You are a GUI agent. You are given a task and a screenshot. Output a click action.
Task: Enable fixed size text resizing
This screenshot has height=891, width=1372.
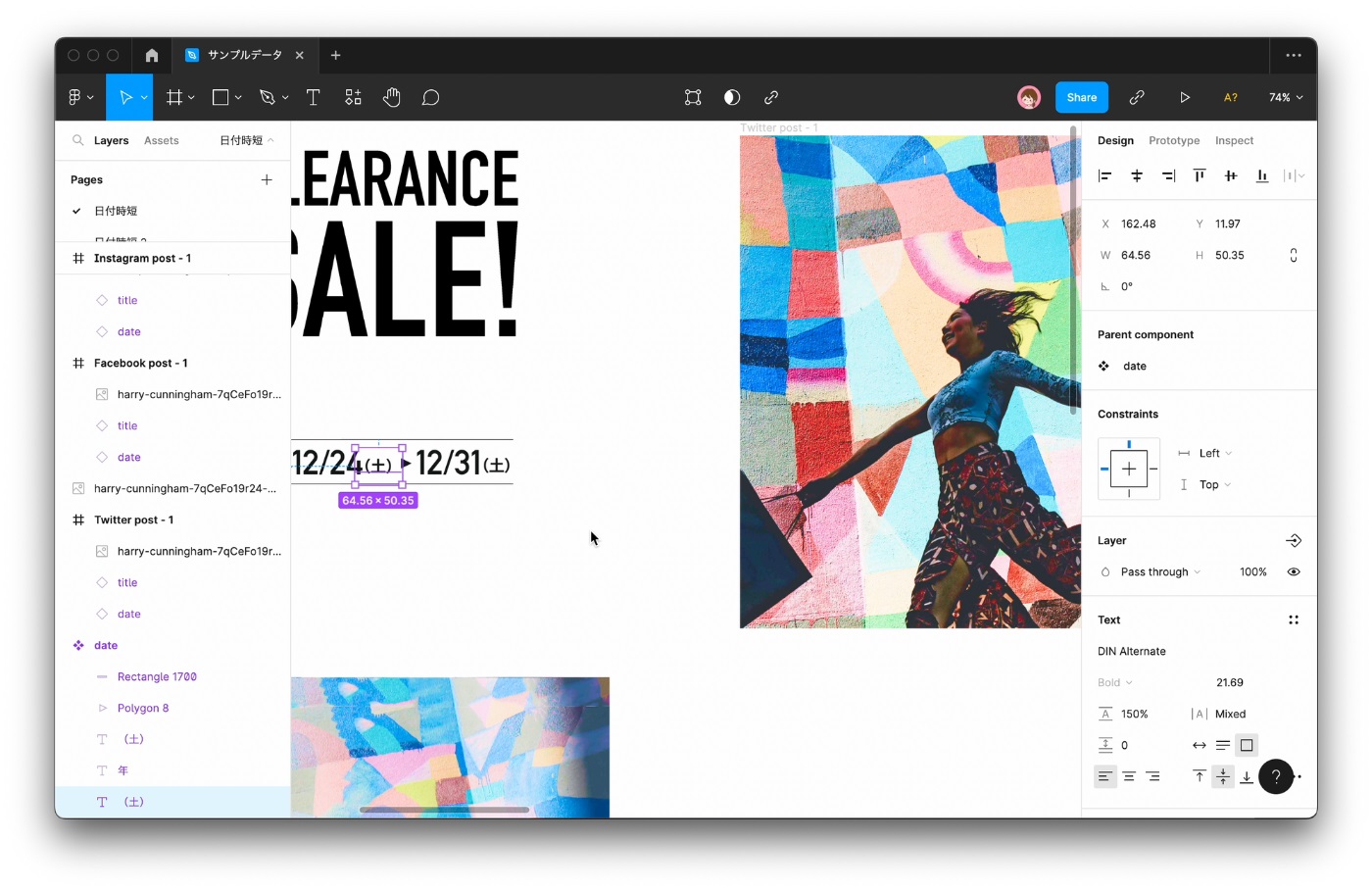tap(1247, 745)
